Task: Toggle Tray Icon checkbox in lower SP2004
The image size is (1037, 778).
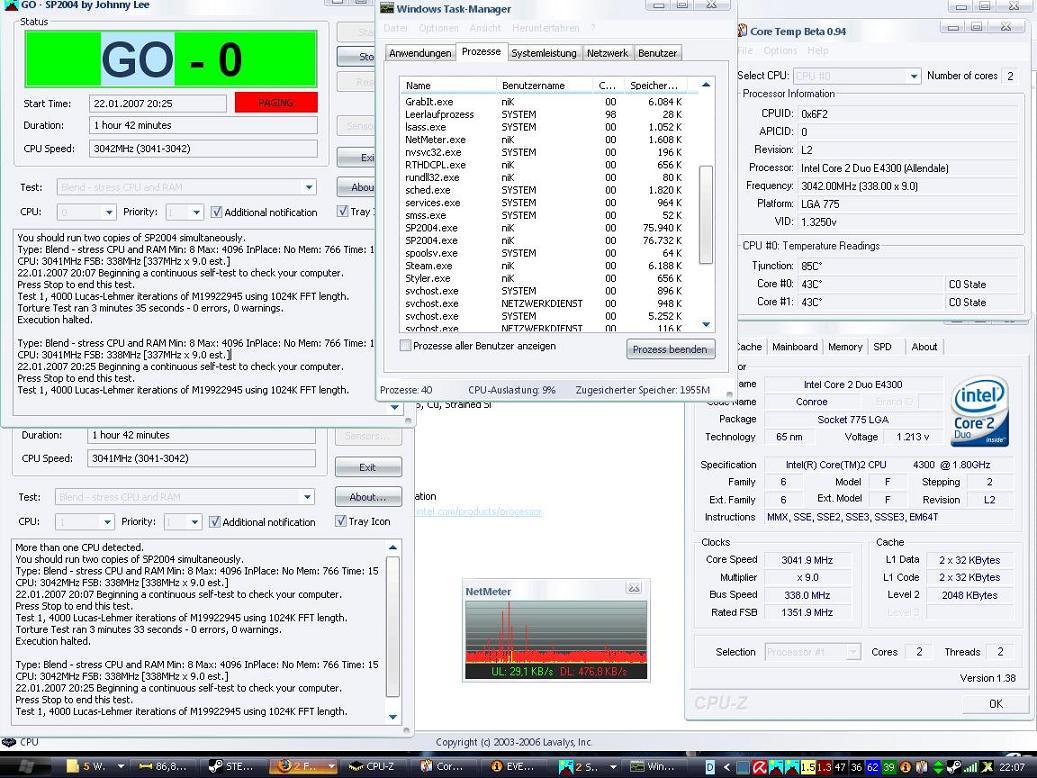Action: 341,521
